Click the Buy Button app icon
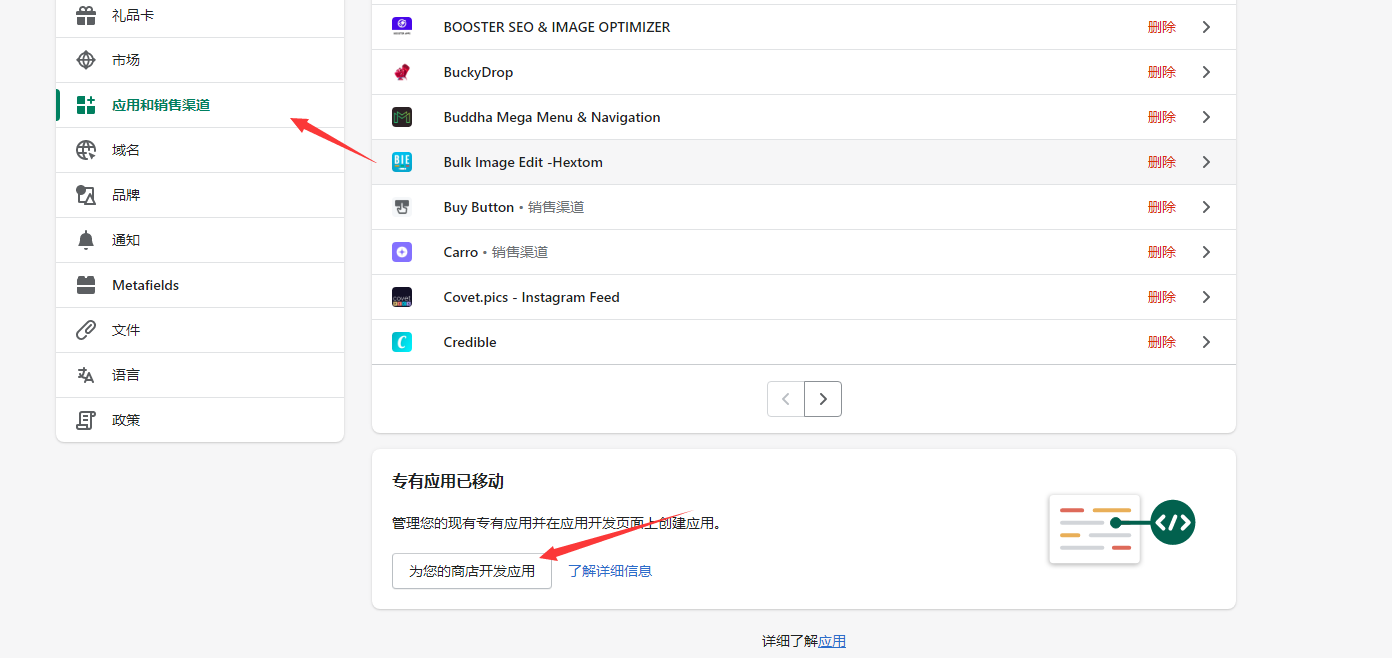 point(402,207)
